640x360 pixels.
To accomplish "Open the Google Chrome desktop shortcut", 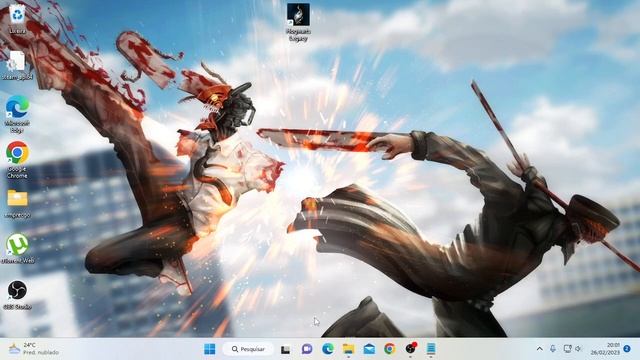I will (17, 159).
